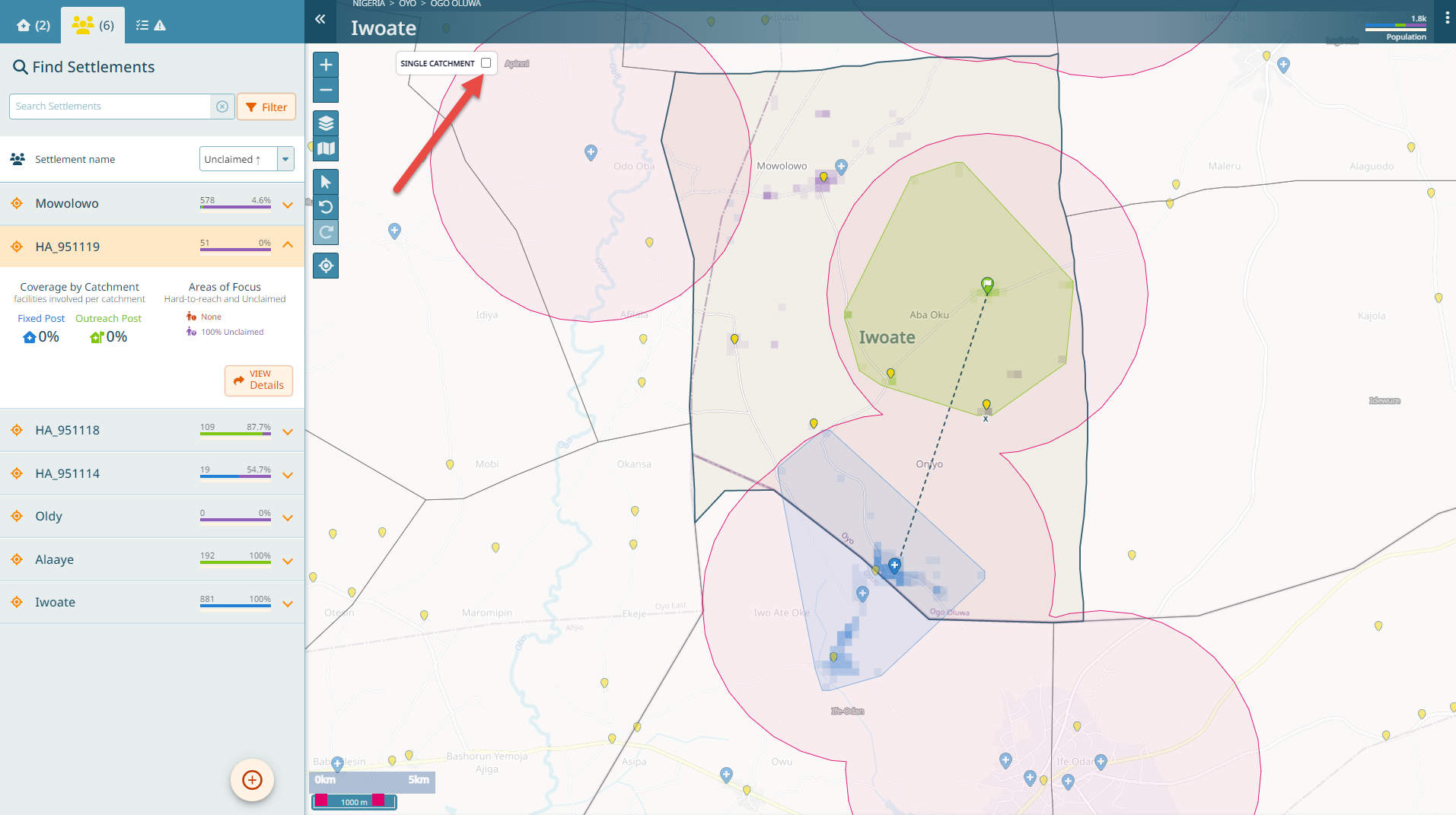
Task: Expand the HA_951114 settlement row
Action: 288,475
